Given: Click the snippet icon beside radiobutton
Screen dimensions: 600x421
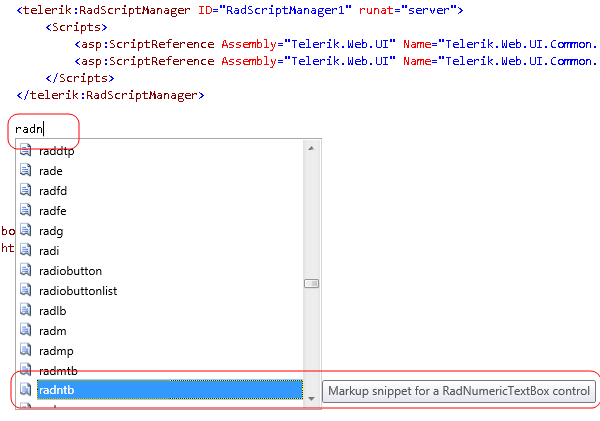Looking at the screenshot, I should tap(25, 270).
